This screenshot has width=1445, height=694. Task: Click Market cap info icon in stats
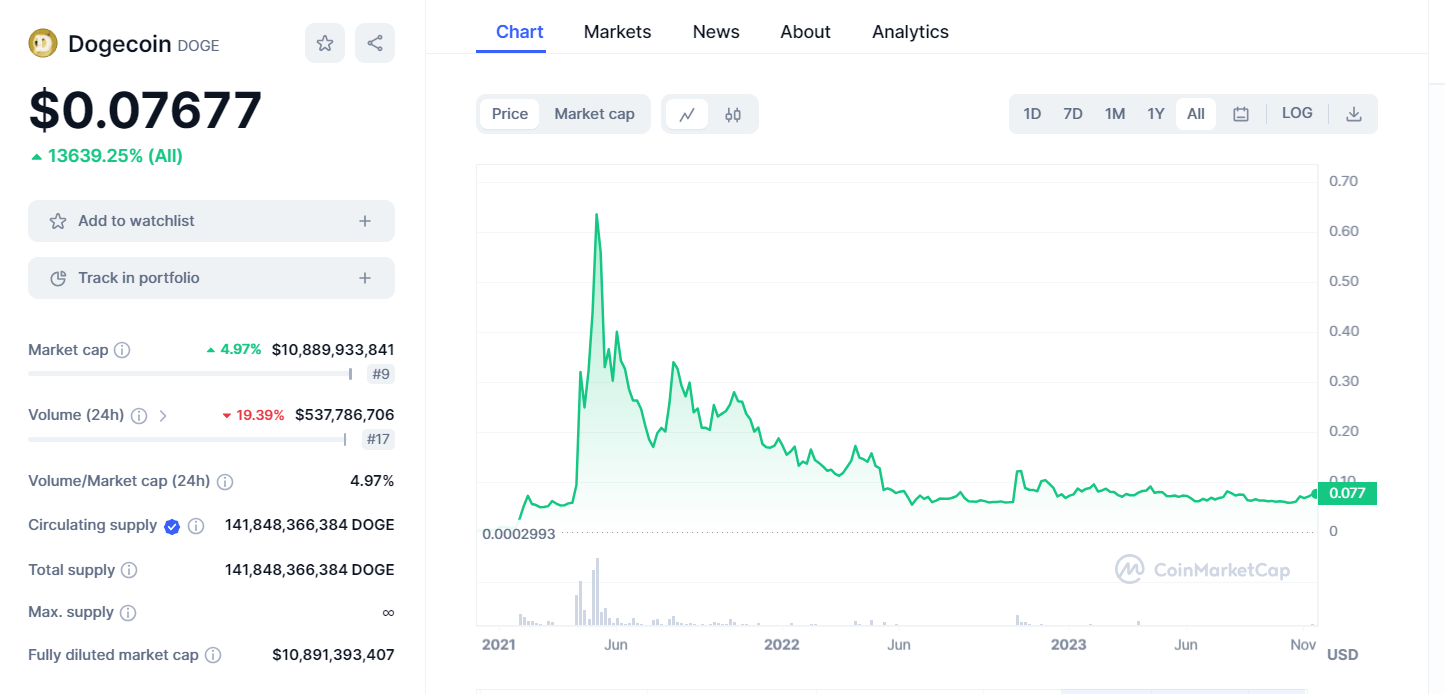coord(122,350)
